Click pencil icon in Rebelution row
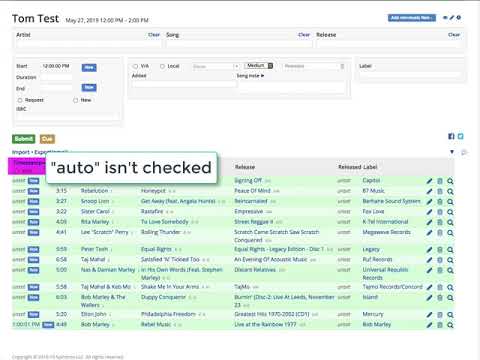The height and width of the screenshot is (360, 480). click(429, 191)
